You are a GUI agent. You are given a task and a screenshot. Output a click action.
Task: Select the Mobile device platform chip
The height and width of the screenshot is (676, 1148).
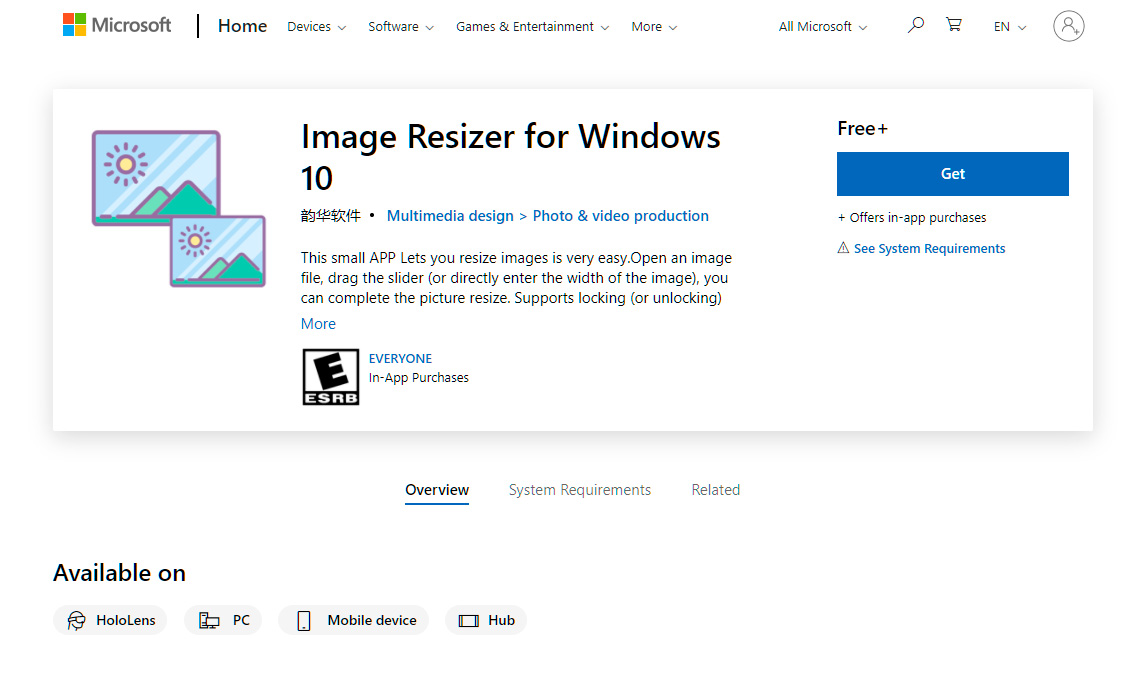pos(354,620)
